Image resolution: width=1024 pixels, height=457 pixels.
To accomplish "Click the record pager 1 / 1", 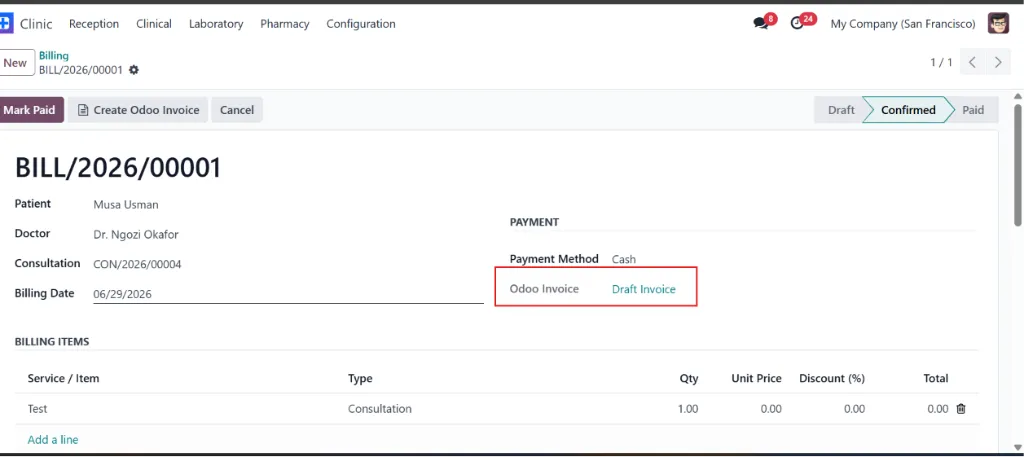I will point(941,63).
